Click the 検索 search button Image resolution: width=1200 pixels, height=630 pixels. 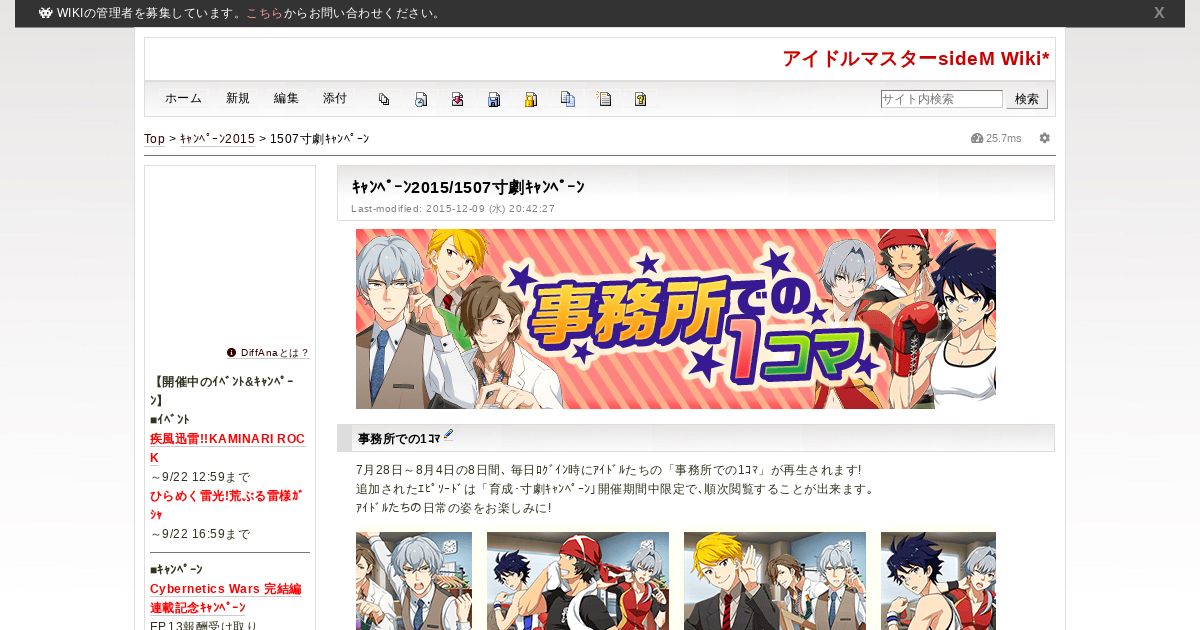(x=1027, y=99)
